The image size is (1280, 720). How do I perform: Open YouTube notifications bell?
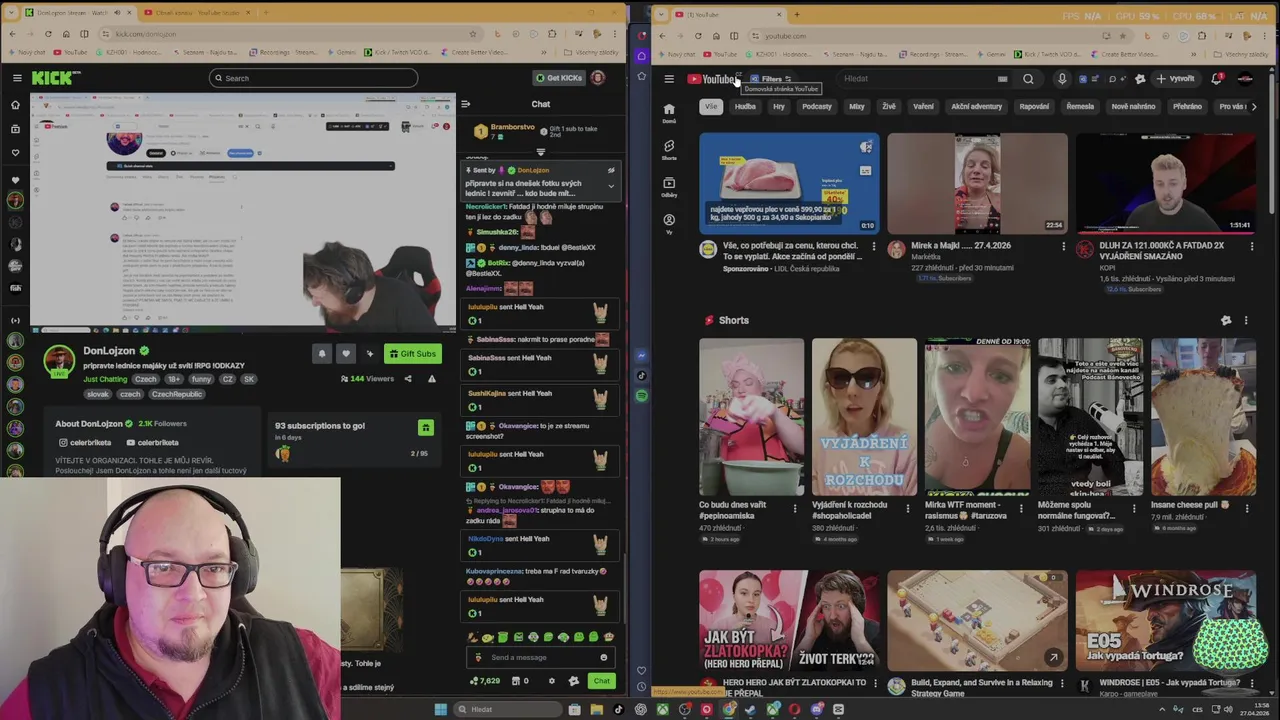click(1217, 79)
